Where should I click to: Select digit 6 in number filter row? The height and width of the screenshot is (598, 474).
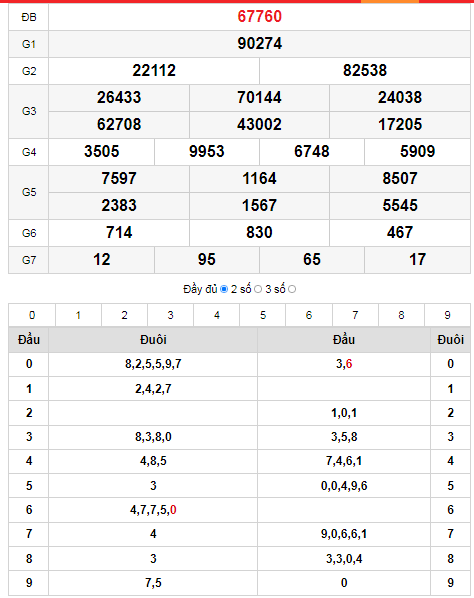tap(309, 315)
